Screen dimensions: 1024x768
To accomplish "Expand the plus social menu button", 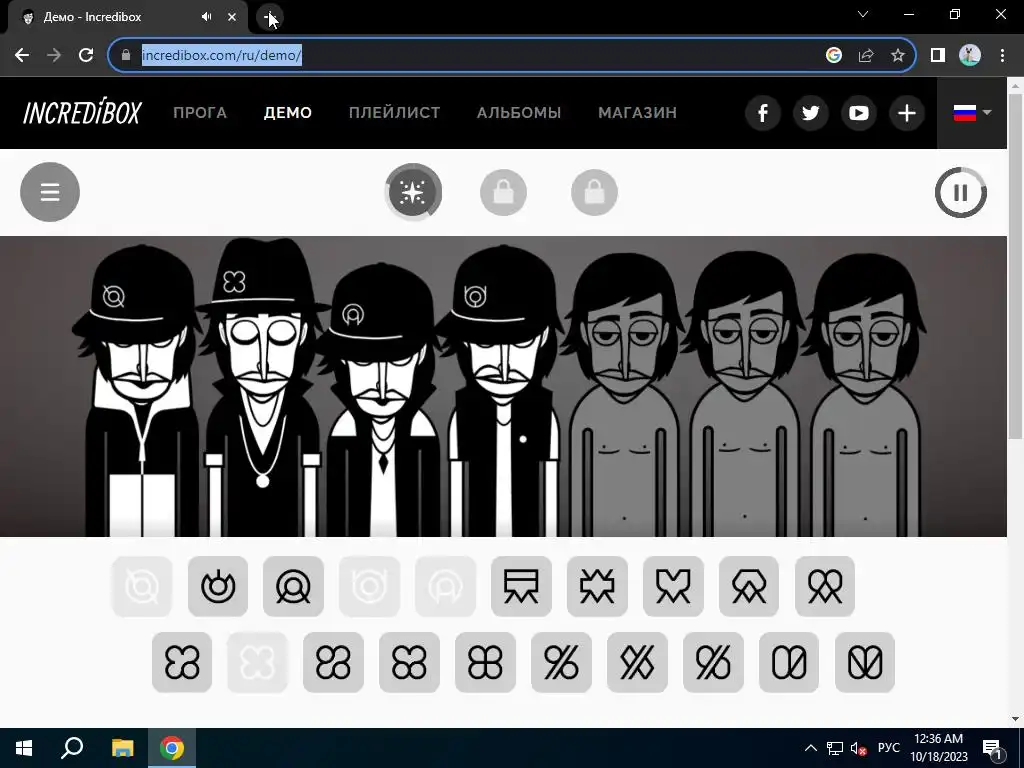I will point(906,113).
